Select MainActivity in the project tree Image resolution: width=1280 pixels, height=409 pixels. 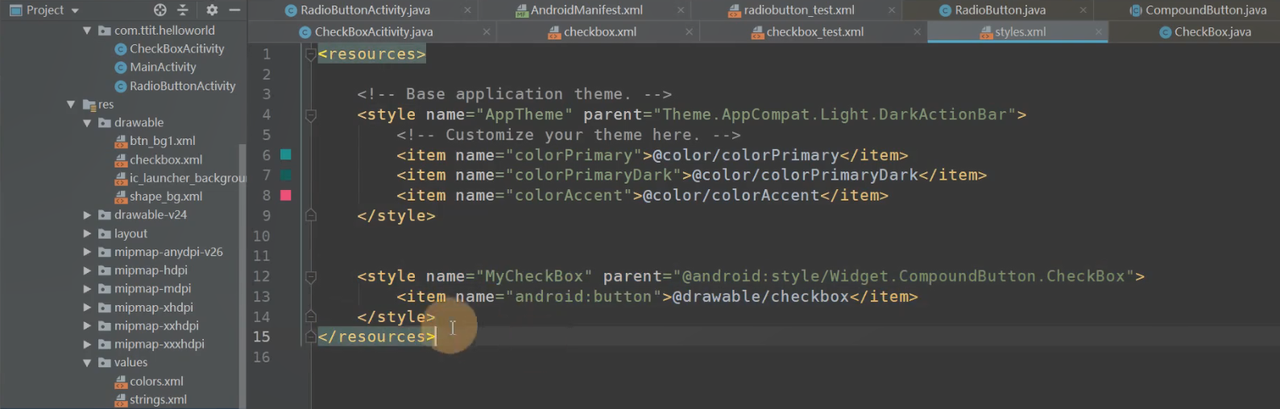pos(163,67)
